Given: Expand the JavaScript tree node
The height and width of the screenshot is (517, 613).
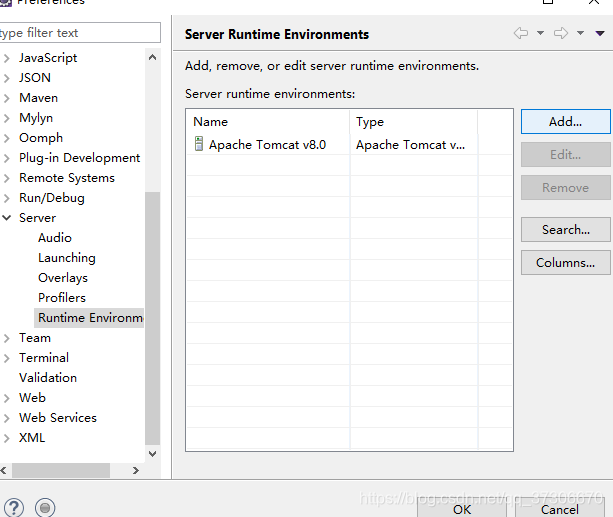Looking at the screenshot, I should [x=6, y=58].
